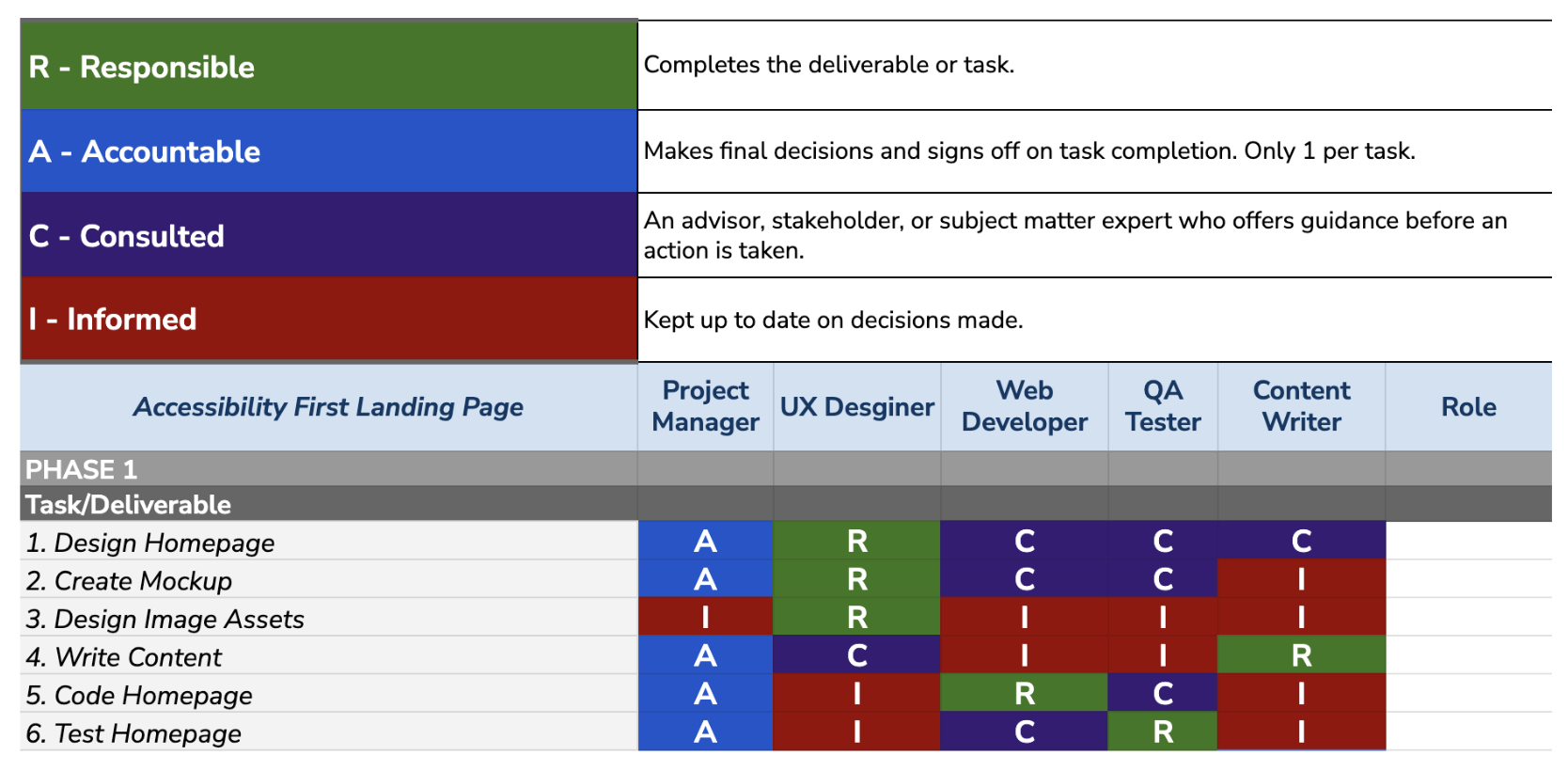This screenshot has width=1568, height=771.
Task: Select the green R - Responsible legend cell
Action: coord(329,66)
